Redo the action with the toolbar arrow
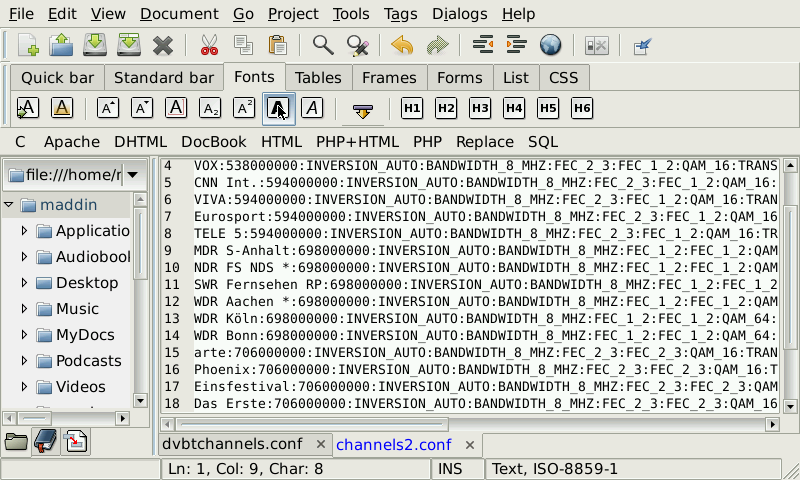 coord(437,45)
